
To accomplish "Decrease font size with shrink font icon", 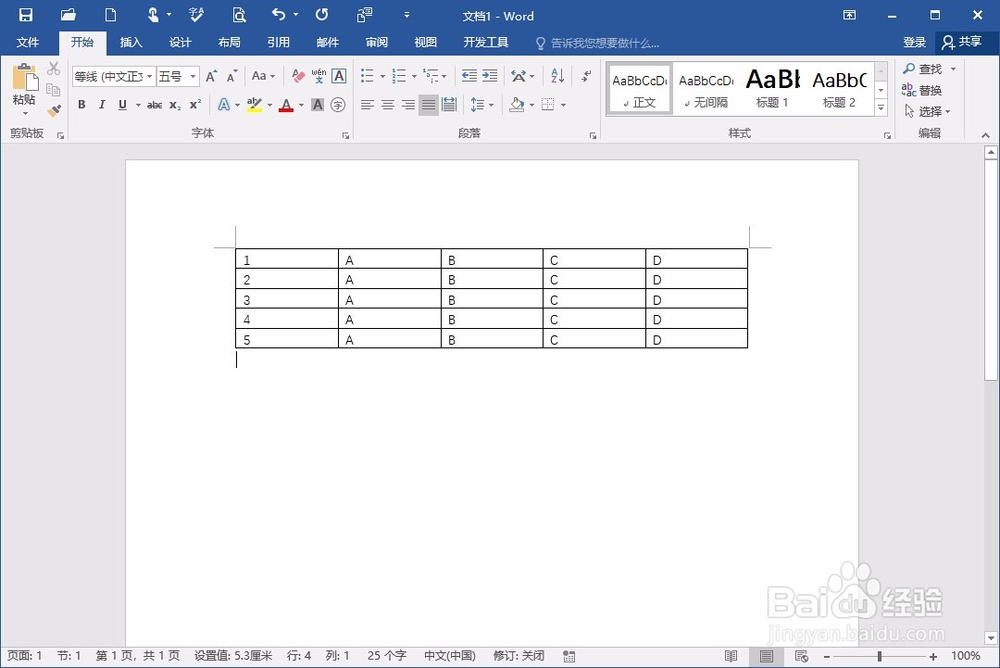I will pos(232,77).
